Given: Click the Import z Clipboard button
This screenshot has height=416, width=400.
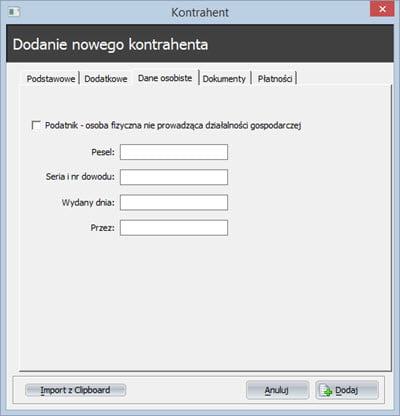Looking at the screenshot, I should [x=75, y=390].
